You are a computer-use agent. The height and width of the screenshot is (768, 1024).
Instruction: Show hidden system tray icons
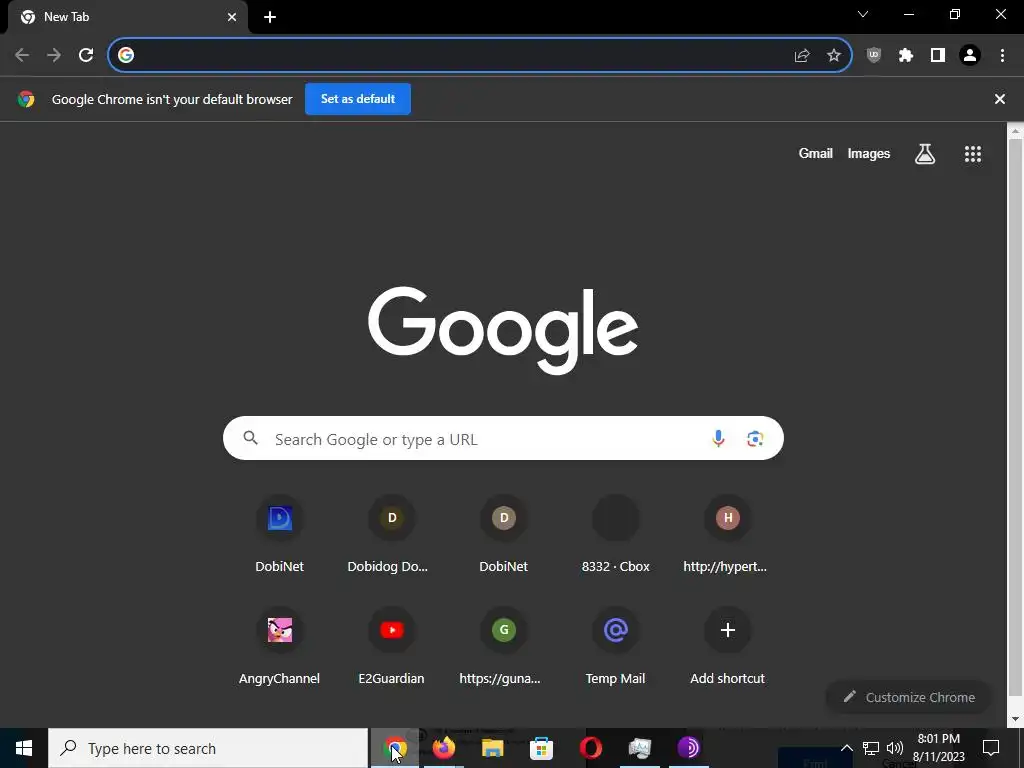pyautogui.click(x=846, y=748)
